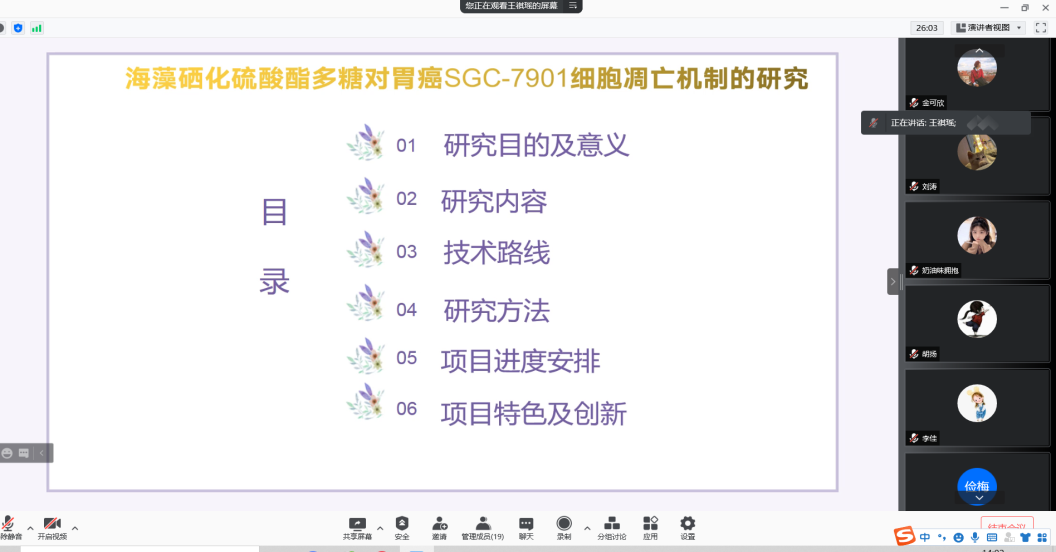Open the Apps (应用) icon
1056x552 pixels.
pos(650,524)
